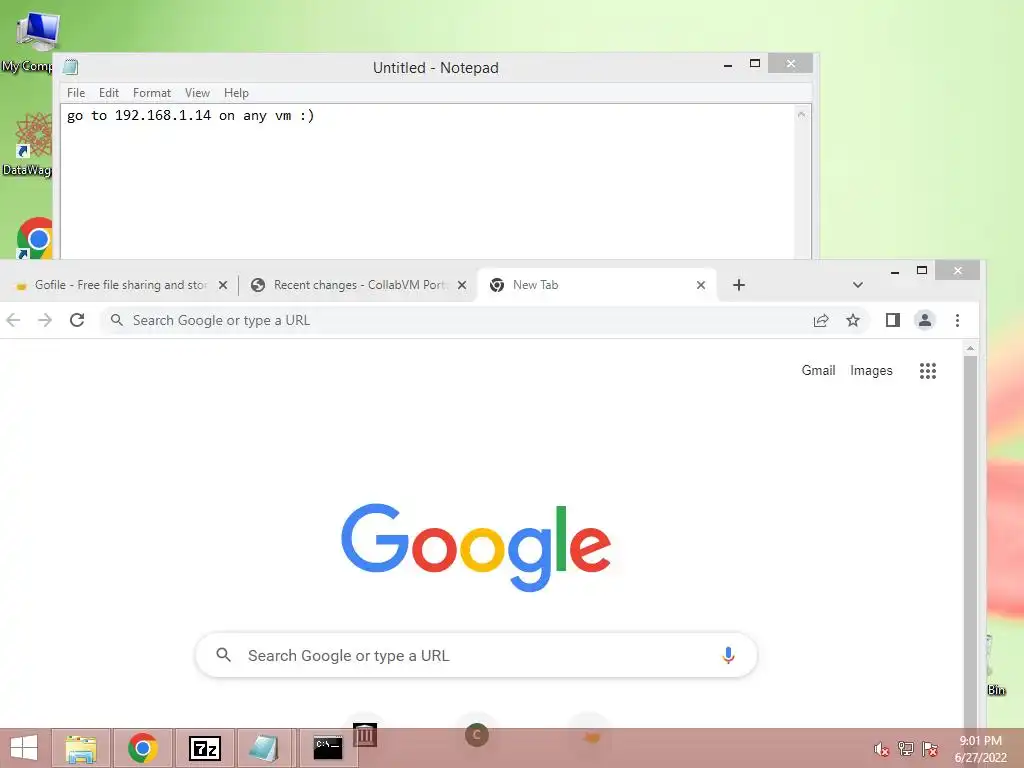The height and width of the screenshot is (768, 1024).
Task: Click the taskbar clock showing 9:01 PM
Action: pyautogui.click(x=980, y=749)
